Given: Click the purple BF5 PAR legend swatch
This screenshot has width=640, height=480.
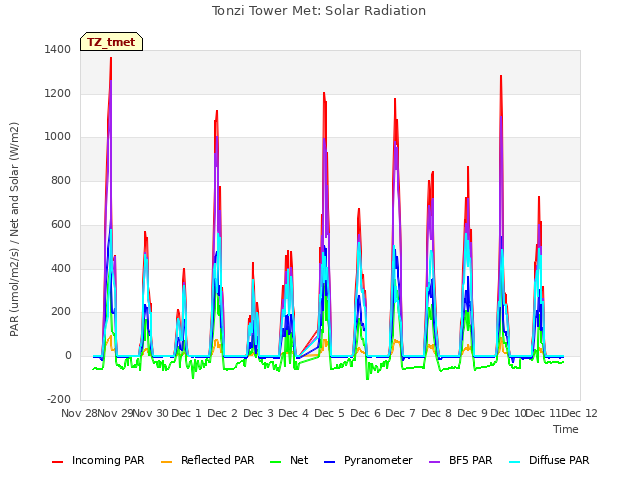Looking at the screenshot, I should 435,462.
